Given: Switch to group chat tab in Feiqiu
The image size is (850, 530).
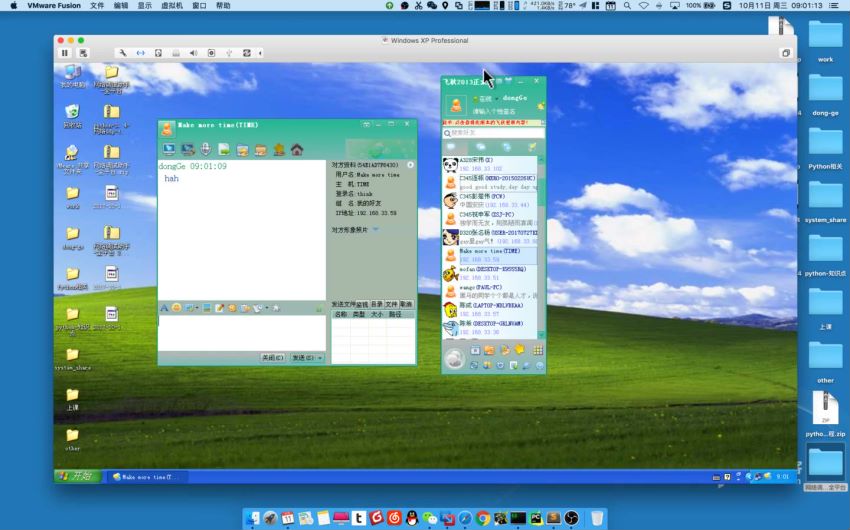Looking at the screenshot, I should click(481, 147).
